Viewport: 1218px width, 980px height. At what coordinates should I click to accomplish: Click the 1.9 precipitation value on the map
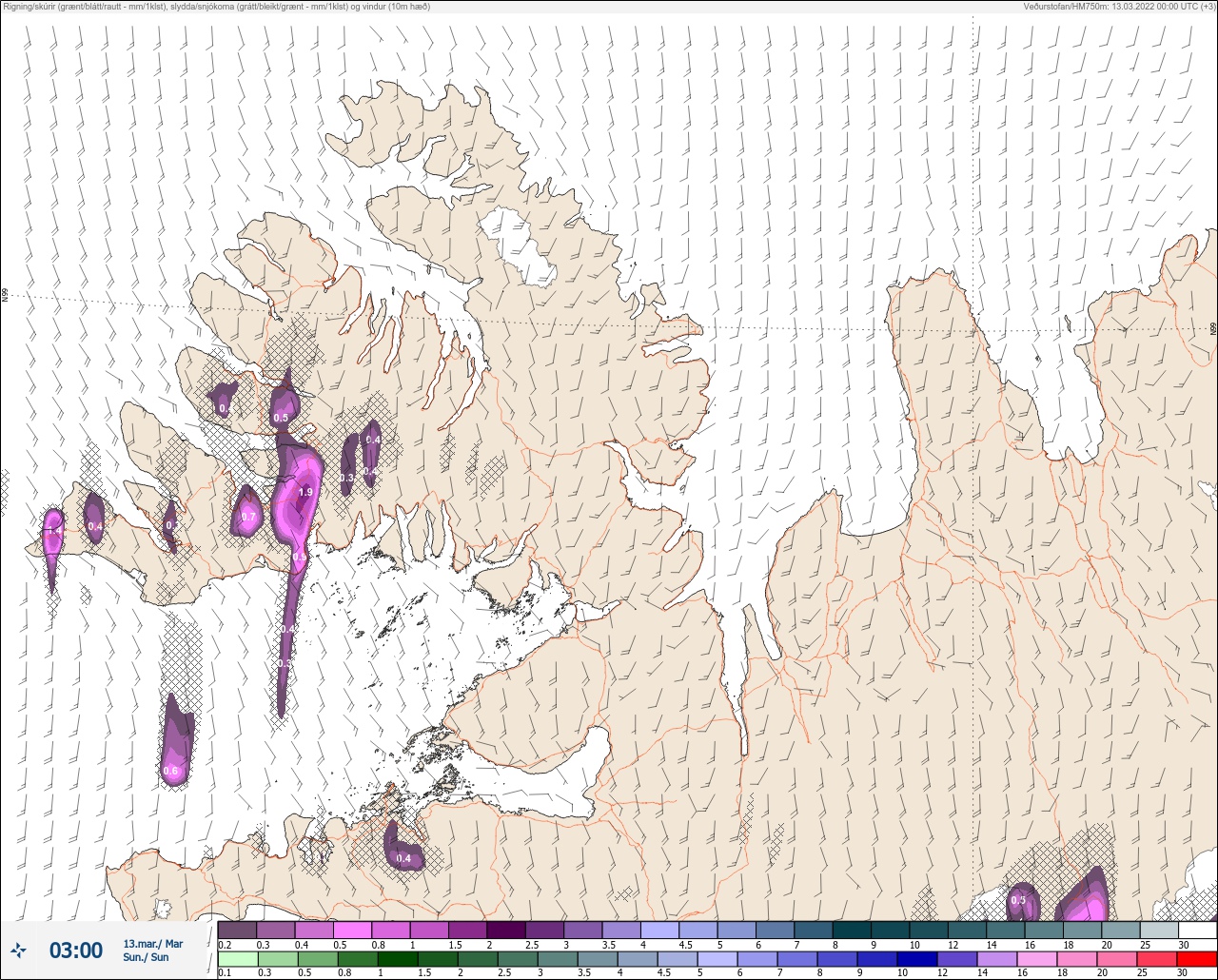pyautogui.click(x=305, y=492)
